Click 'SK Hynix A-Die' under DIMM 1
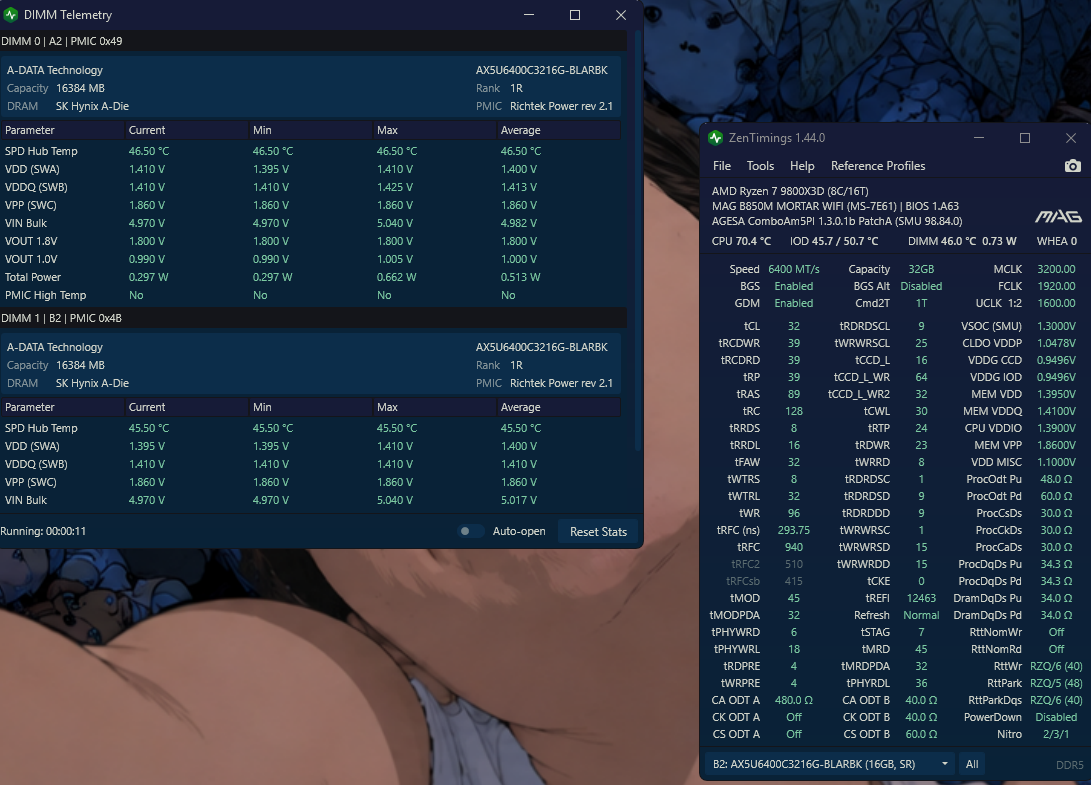 pyautogui.click(x=92, y=383)
